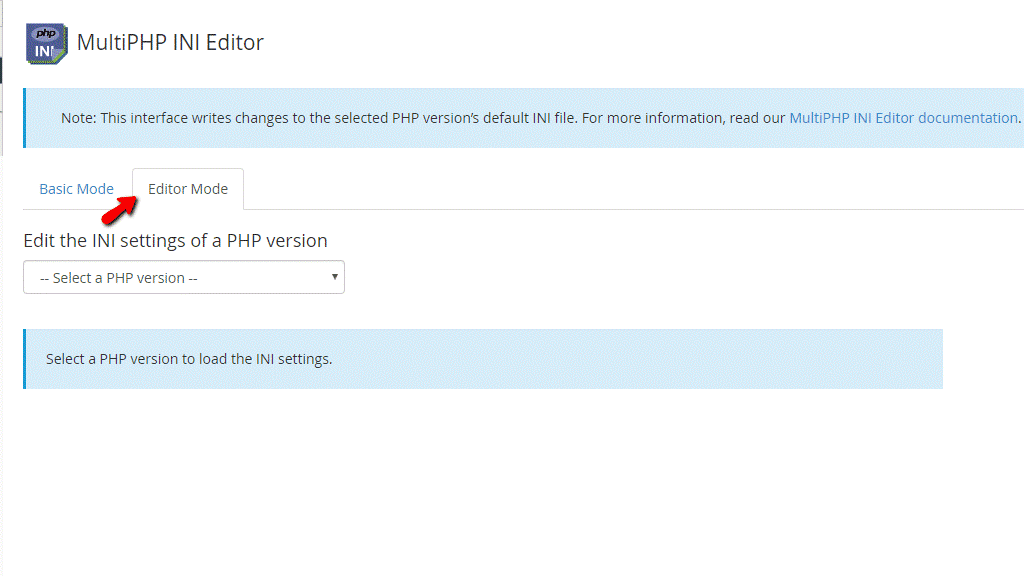Open the MultiPHP INI Editor documentation link
The image size is (1024, 576).
click(x=903, y=118)
